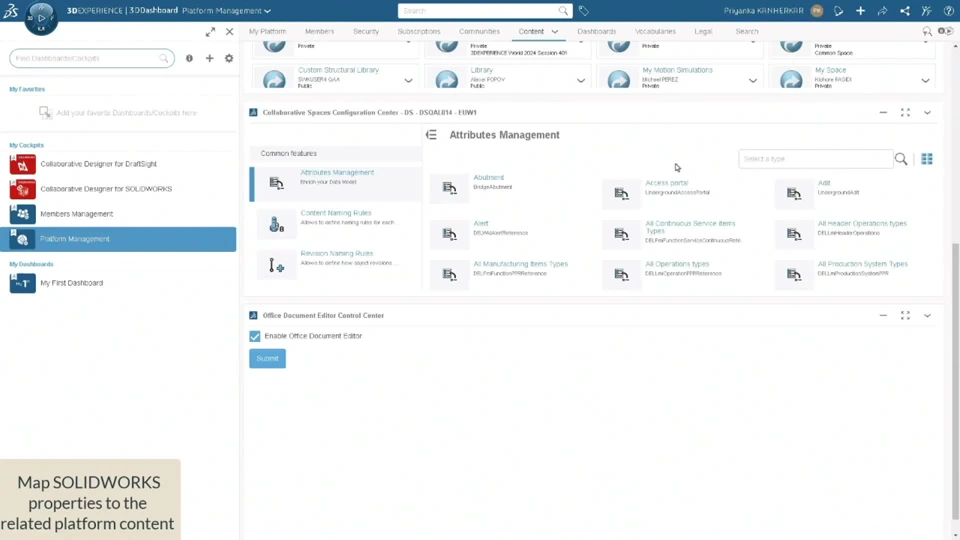This screenshot has height=540, width=960.
Task: Click the search magnifier in top bar
Action: point(563,10)
